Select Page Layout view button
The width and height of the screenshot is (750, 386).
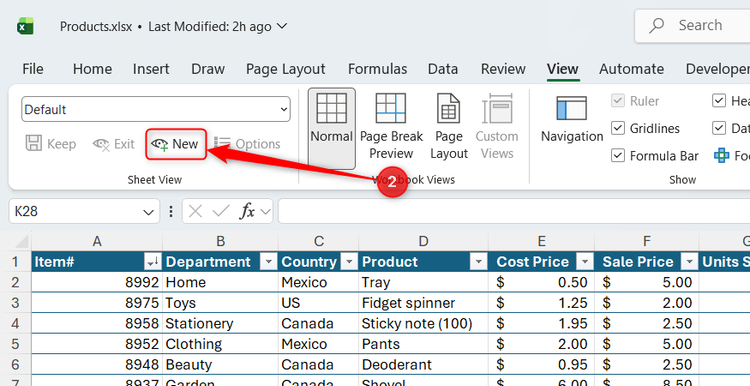[x=449, y=127]
